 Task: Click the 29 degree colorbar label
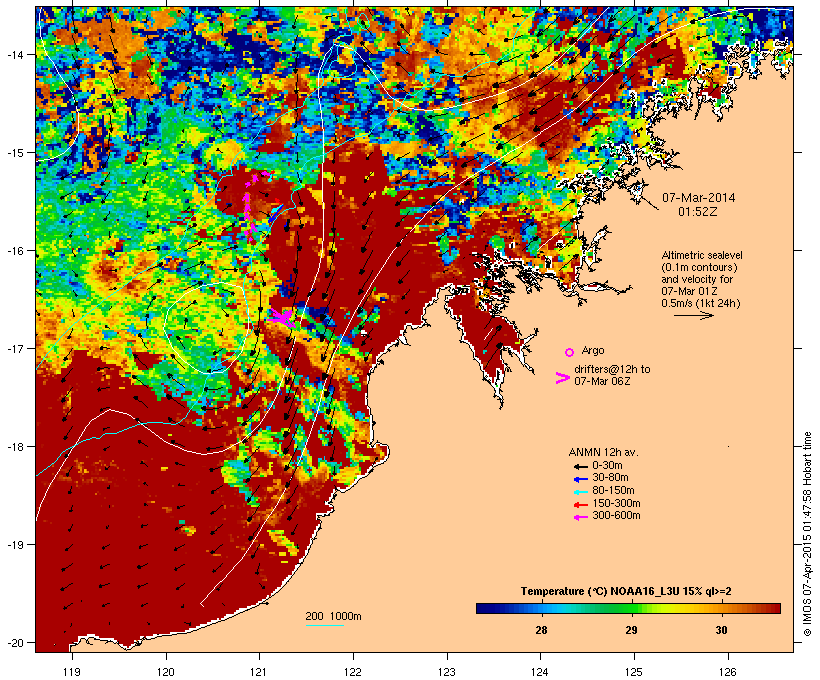click(x=631, y=630)
